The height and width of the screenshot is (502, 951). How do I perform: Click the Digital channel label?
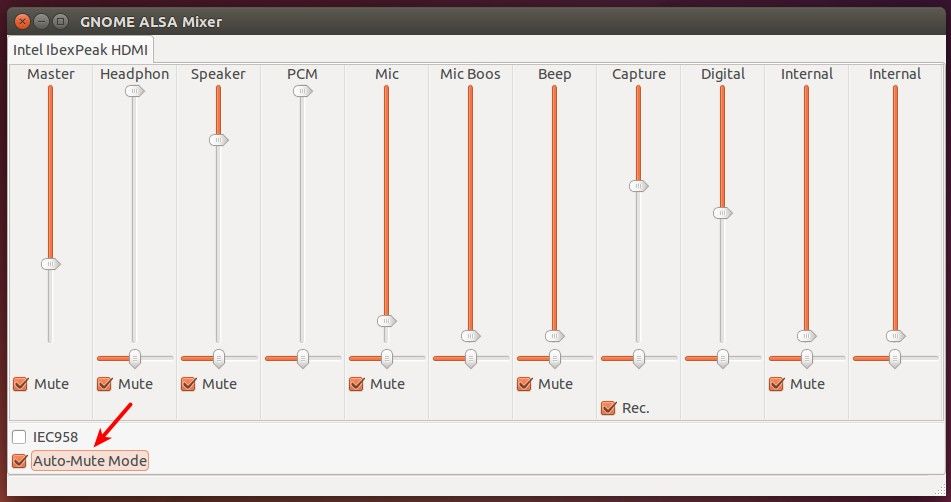tap(723, 74)
